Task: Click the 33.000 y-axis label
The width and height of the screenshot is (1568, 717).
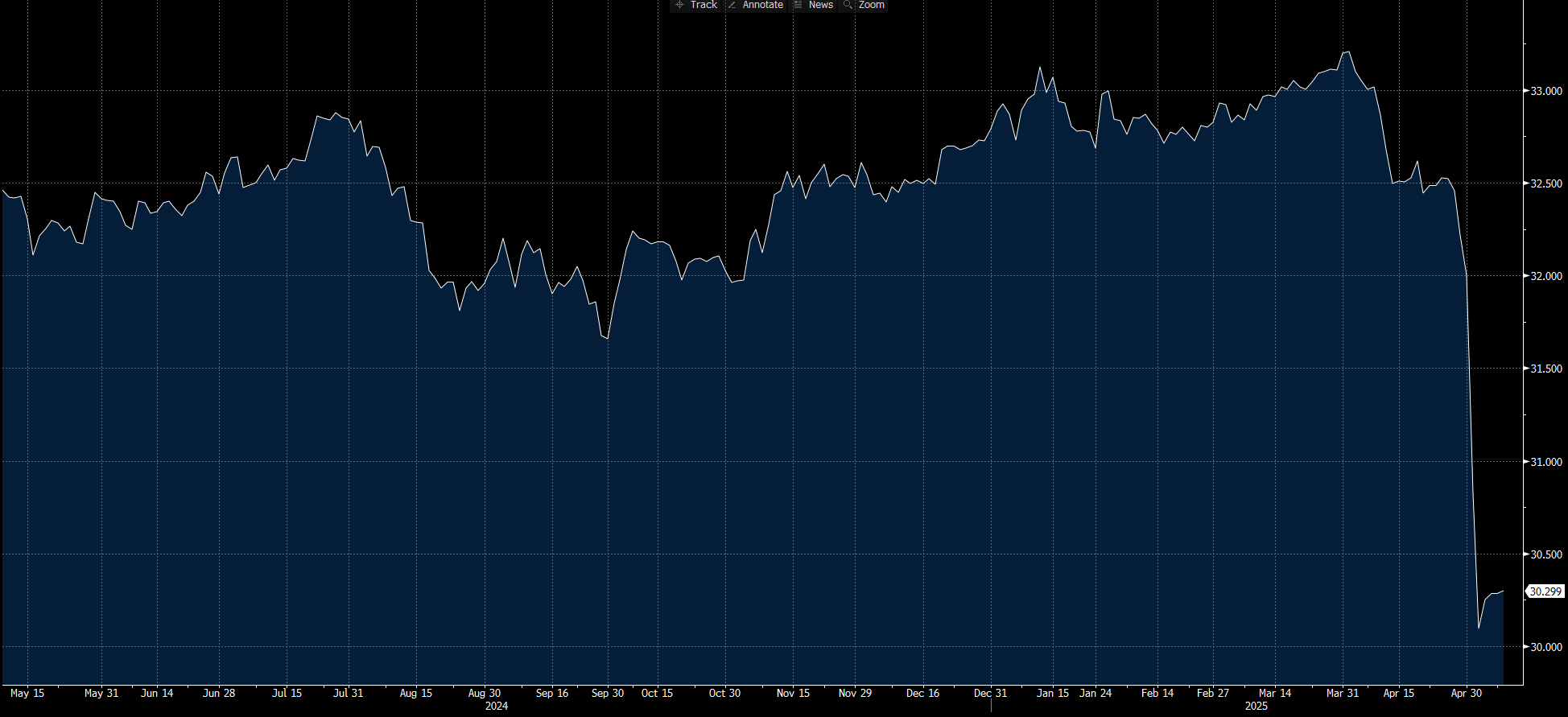Action: click(x=1546, y=91)
